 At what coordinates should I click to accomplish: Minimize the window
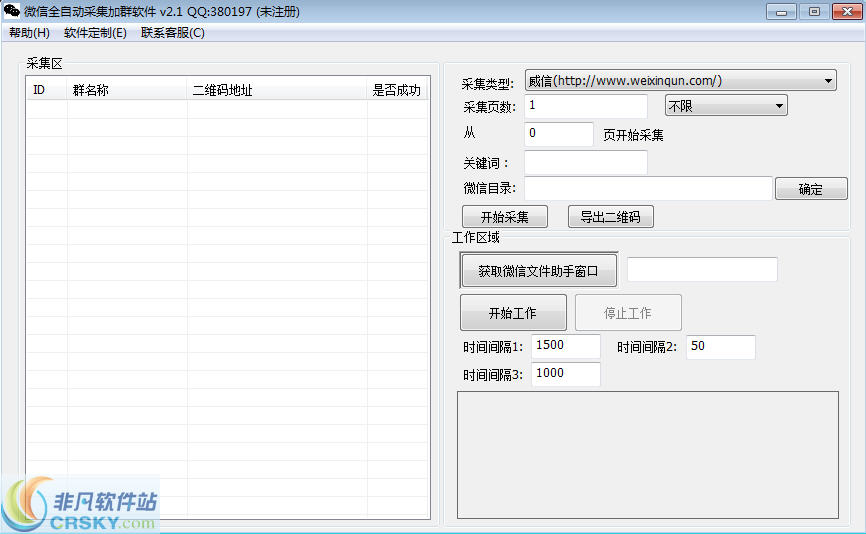click(x=781, y=12)
